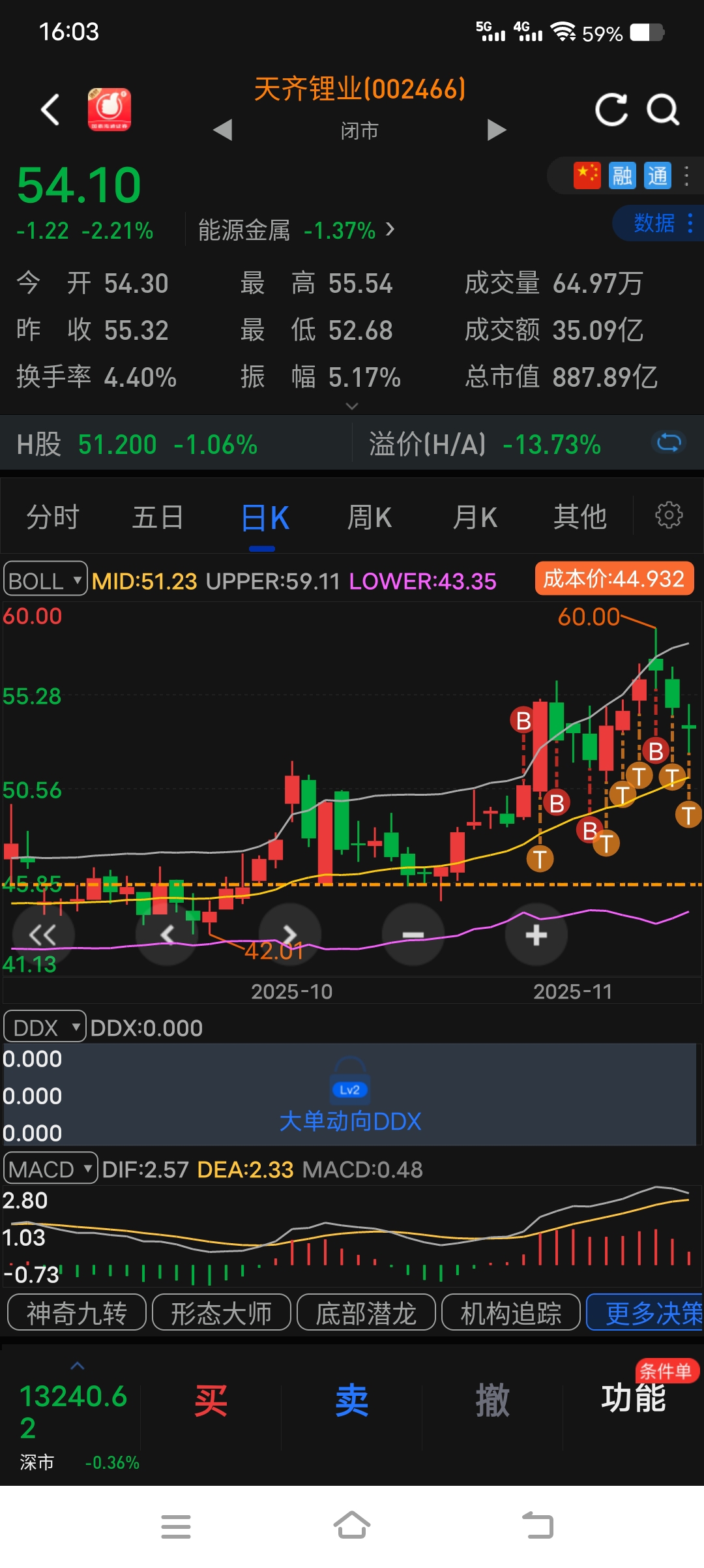Tap the 条件单 badge
The height and width of the screenshot is (1568, 704).
(667, 1371)
